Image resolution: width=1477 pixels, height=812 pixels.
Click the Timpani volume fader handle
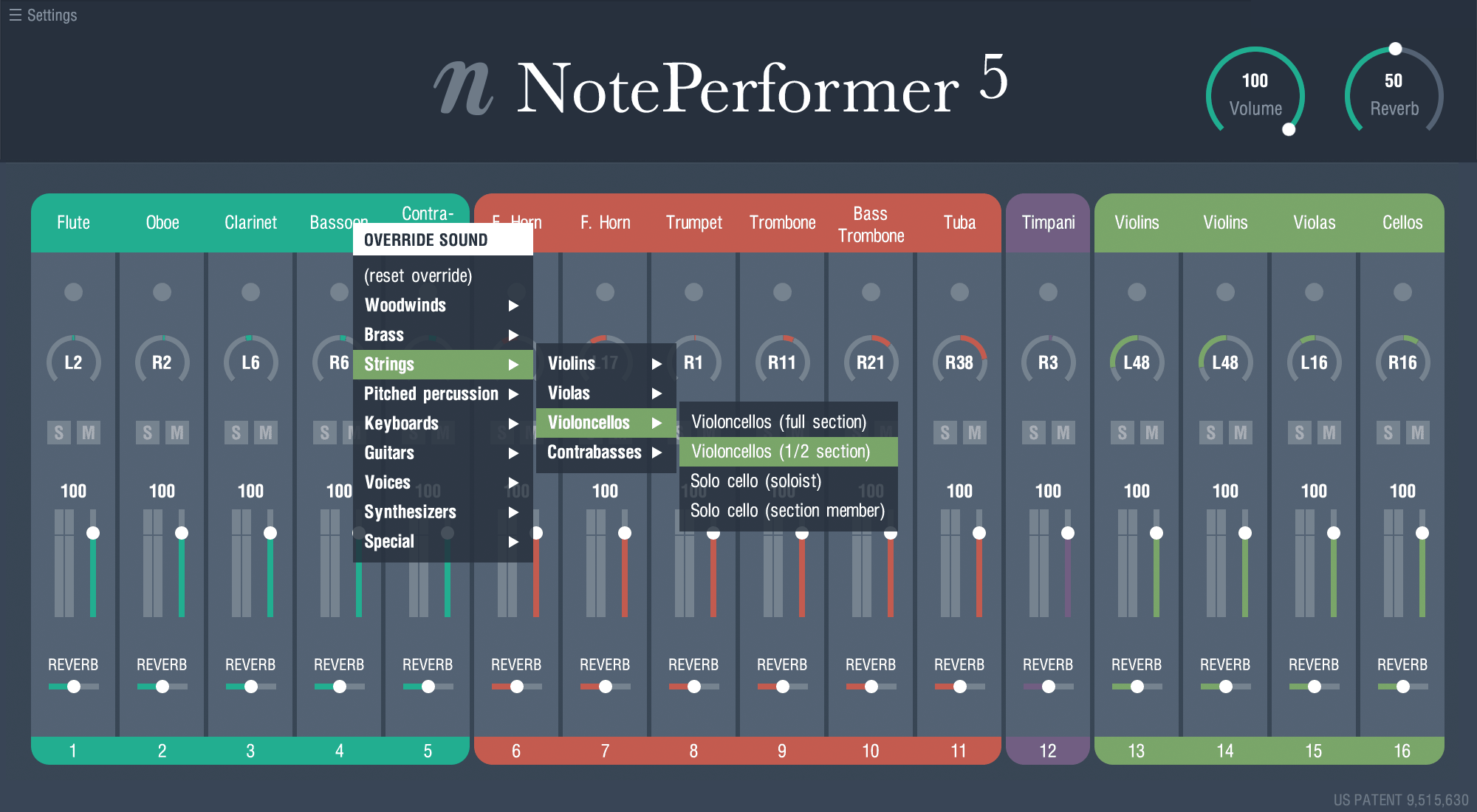coord(1068,533)
